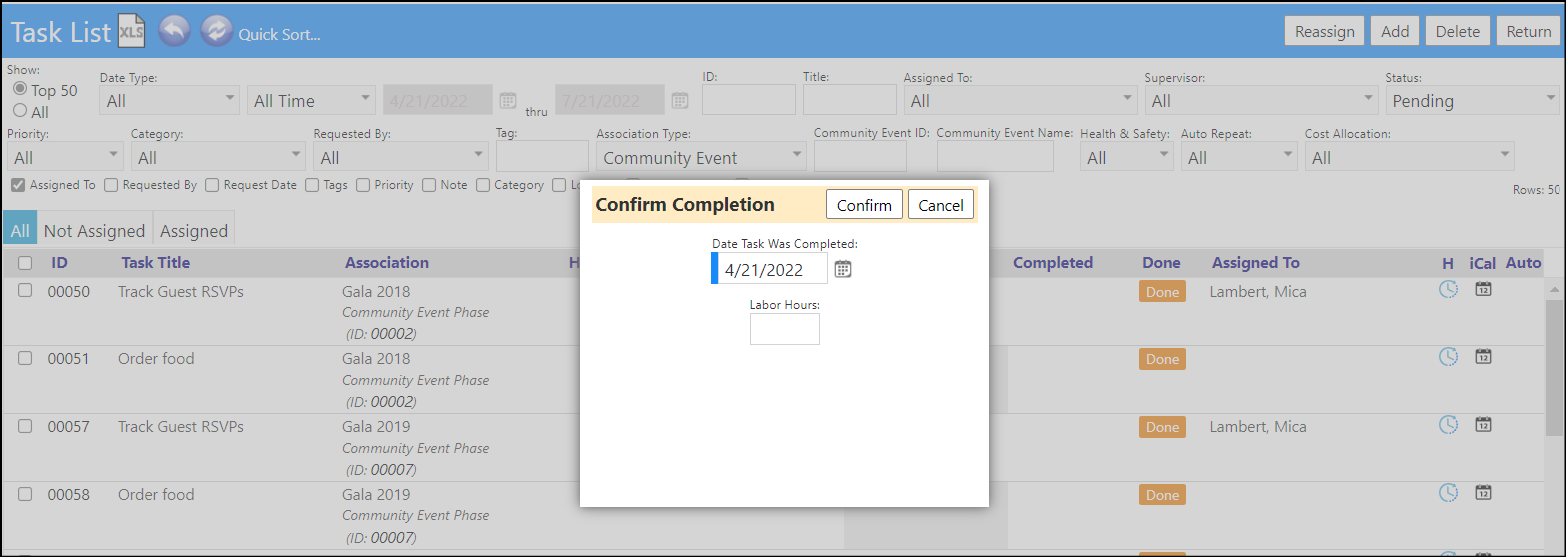Click iCal calendar icon for task 00051
This screenshot has height=557, width=1566.
tap(1484, 357)
